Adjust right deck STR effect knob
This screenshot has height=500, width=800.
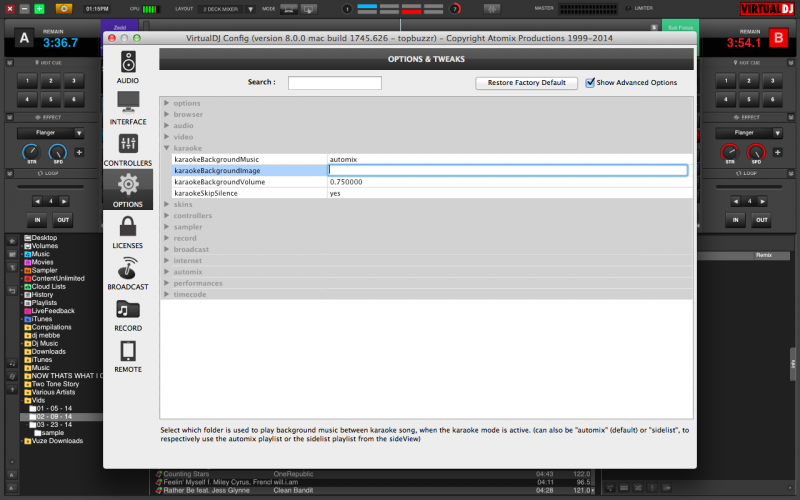click(730, 152)
